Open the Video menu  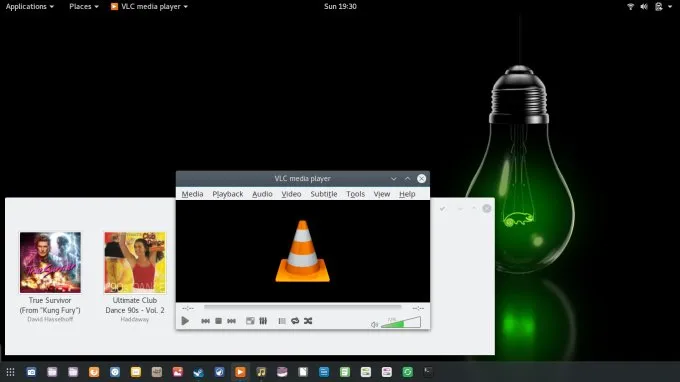pyautogui.click(x=291, y=194)
